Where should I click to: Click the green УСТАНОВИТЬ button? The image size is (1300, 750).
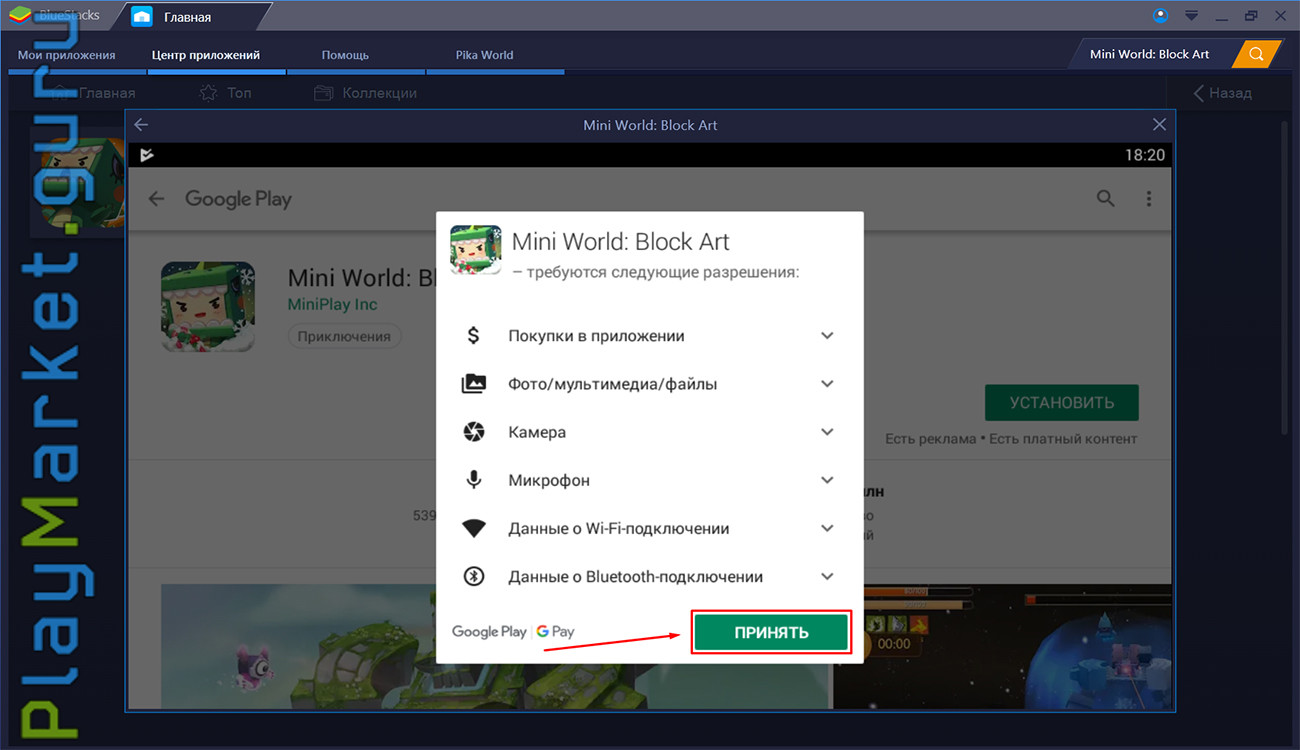click(1061, 403)
